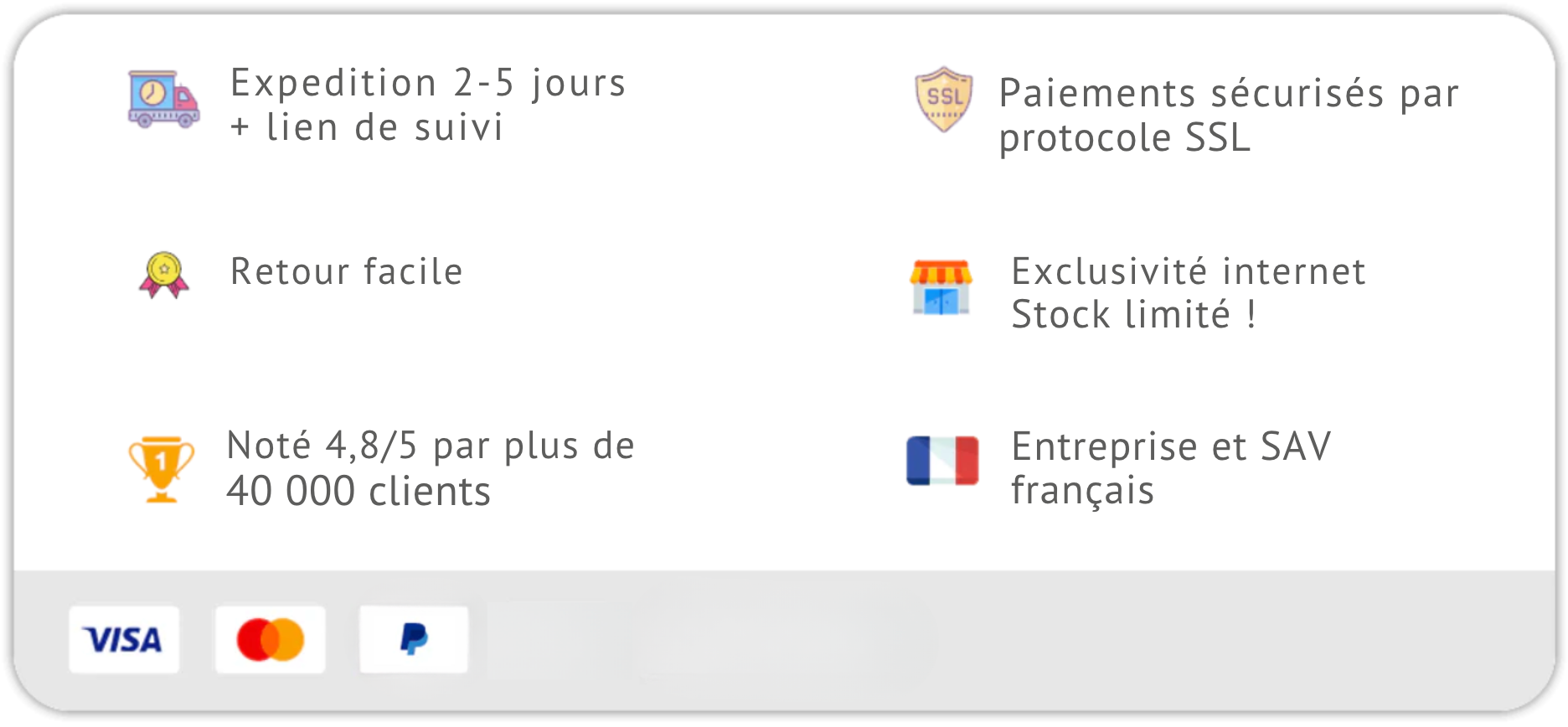The image size is (1568, 727).
Task: Click the SSL shield icon
Action: pos(944,100)
